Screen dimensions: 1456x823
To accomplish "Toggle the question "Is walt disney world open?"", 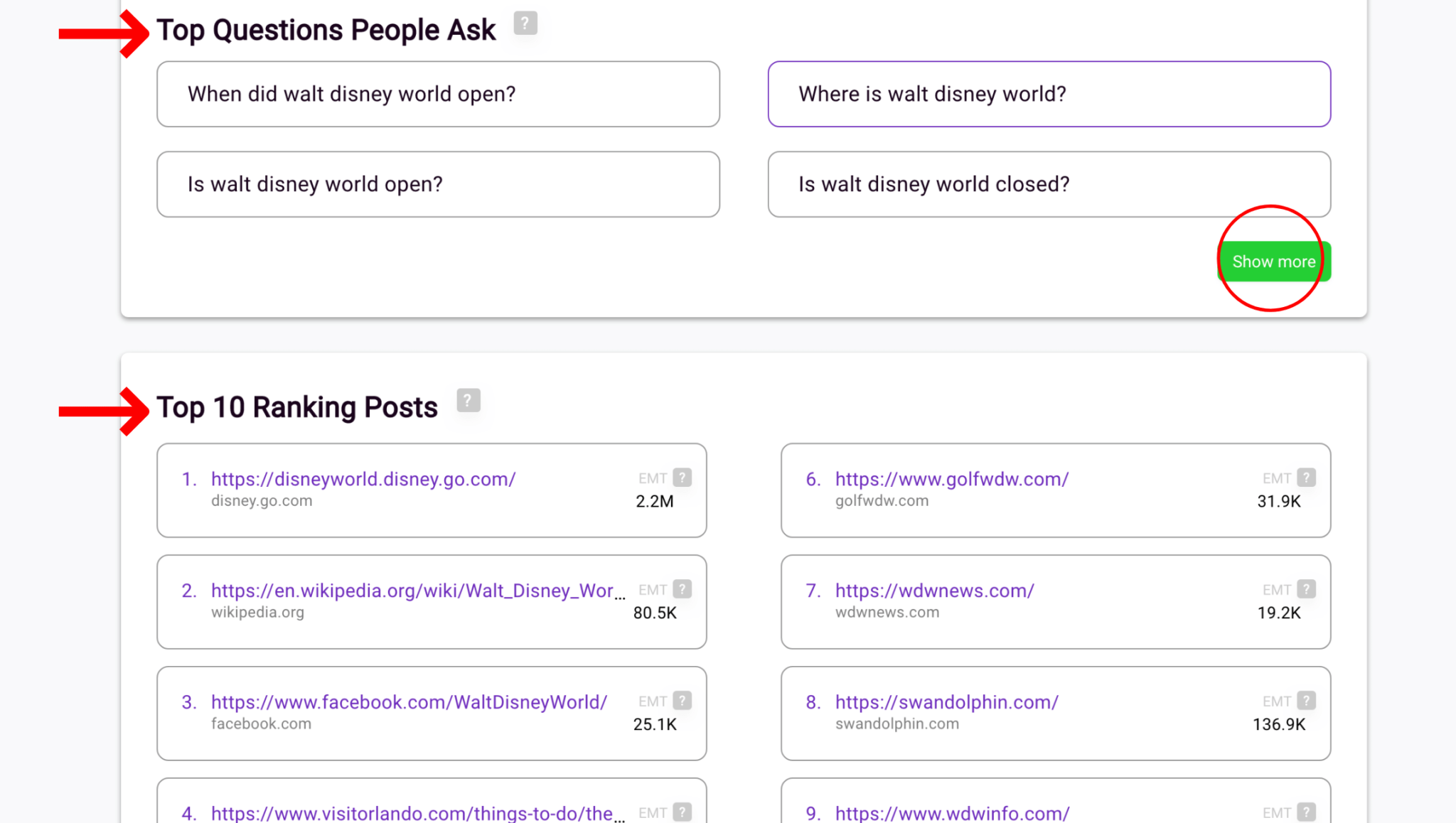I will click(437, 184).
